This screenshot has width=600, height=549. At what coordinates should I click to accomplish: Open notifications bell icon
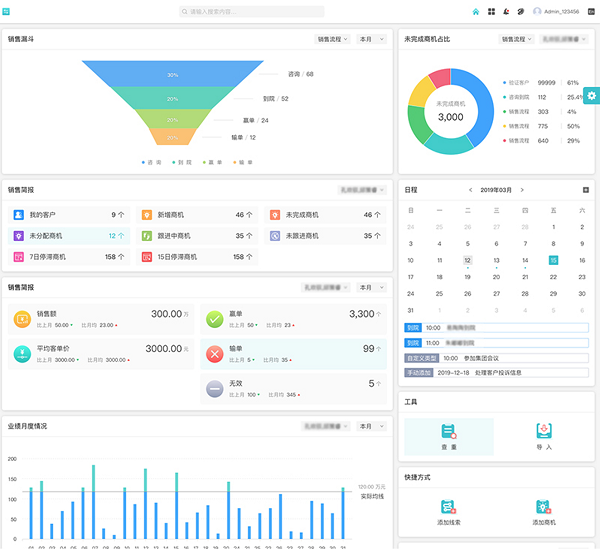(506, 12)
